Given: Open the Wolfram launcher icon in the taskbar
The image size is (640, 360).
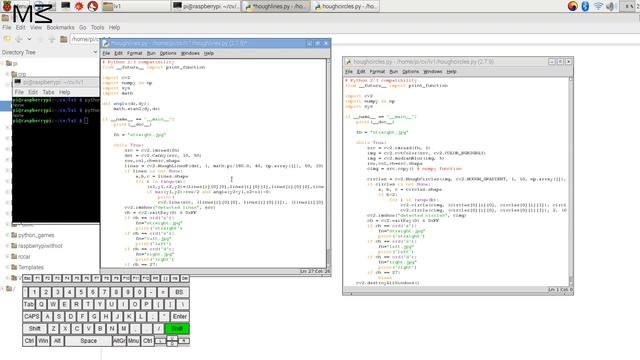Looking at the screenshot, I should [93, 6].
